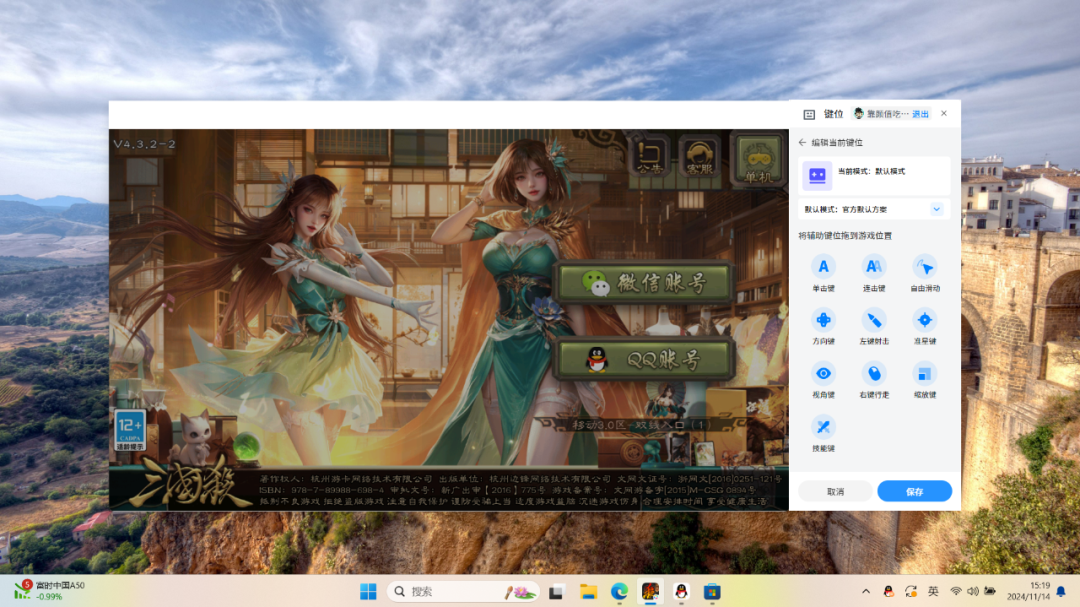
Task: Select the 单击键 single-click key icon
Action: click(x=823, y=267)
